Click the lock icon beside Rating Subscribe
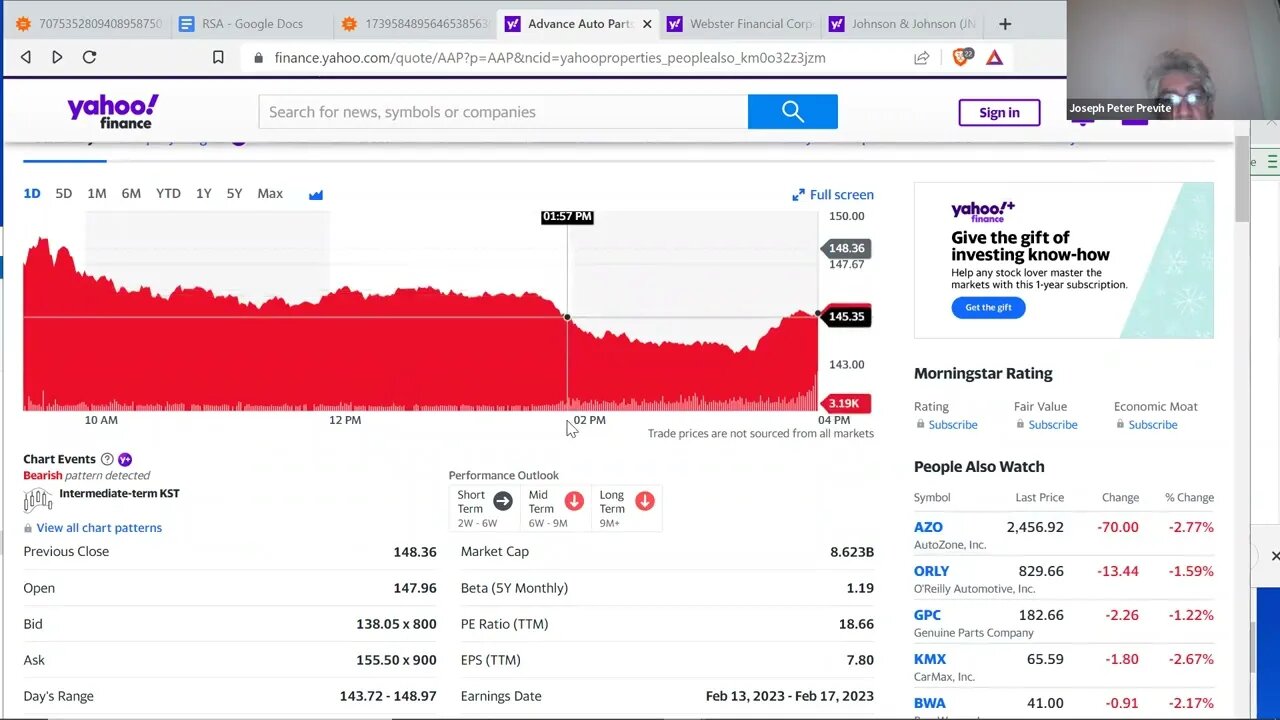Viewport: 1280px width, 720px height. [x=920, y=425]
